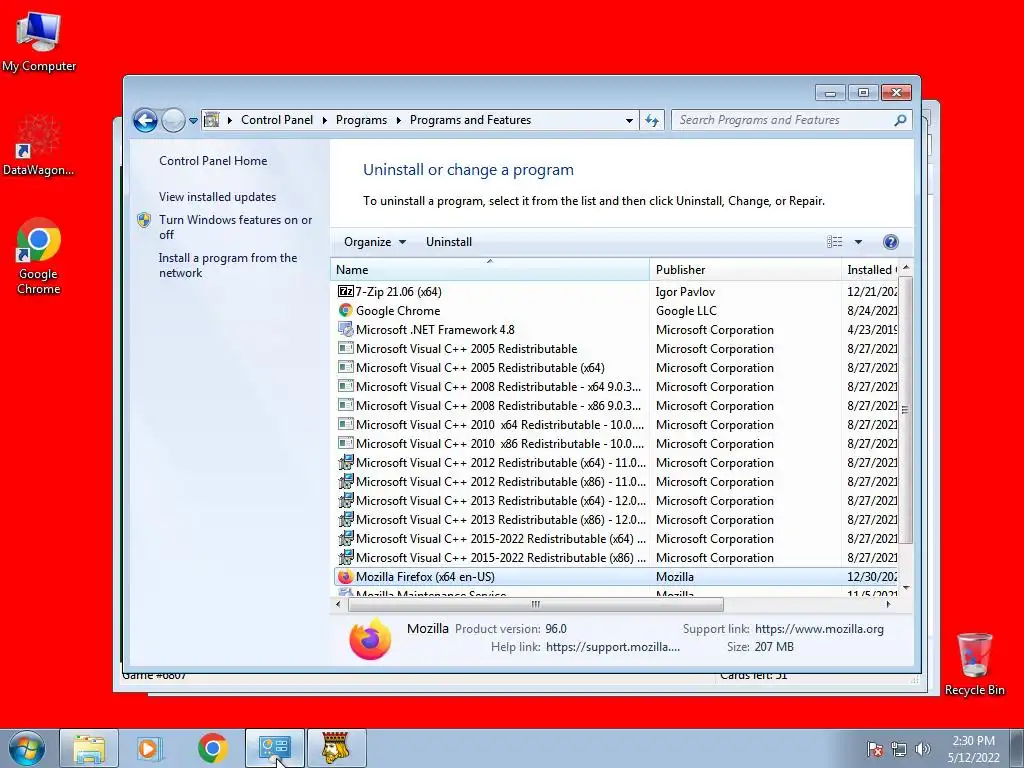Open View installed updates link
The height and width of the screenshot is (768, 1024).
tap(217, 197)
